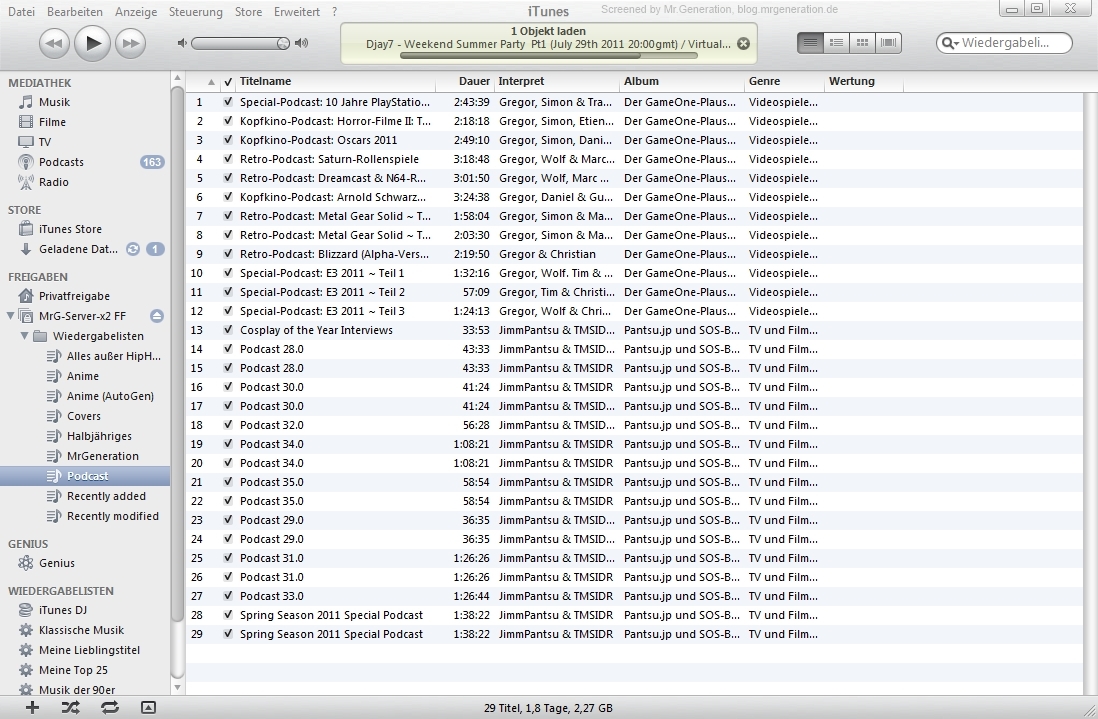The width and height of the screenshot is (1098, 719).
Task: Open the Steuerung menu
Action: (196, 12)
